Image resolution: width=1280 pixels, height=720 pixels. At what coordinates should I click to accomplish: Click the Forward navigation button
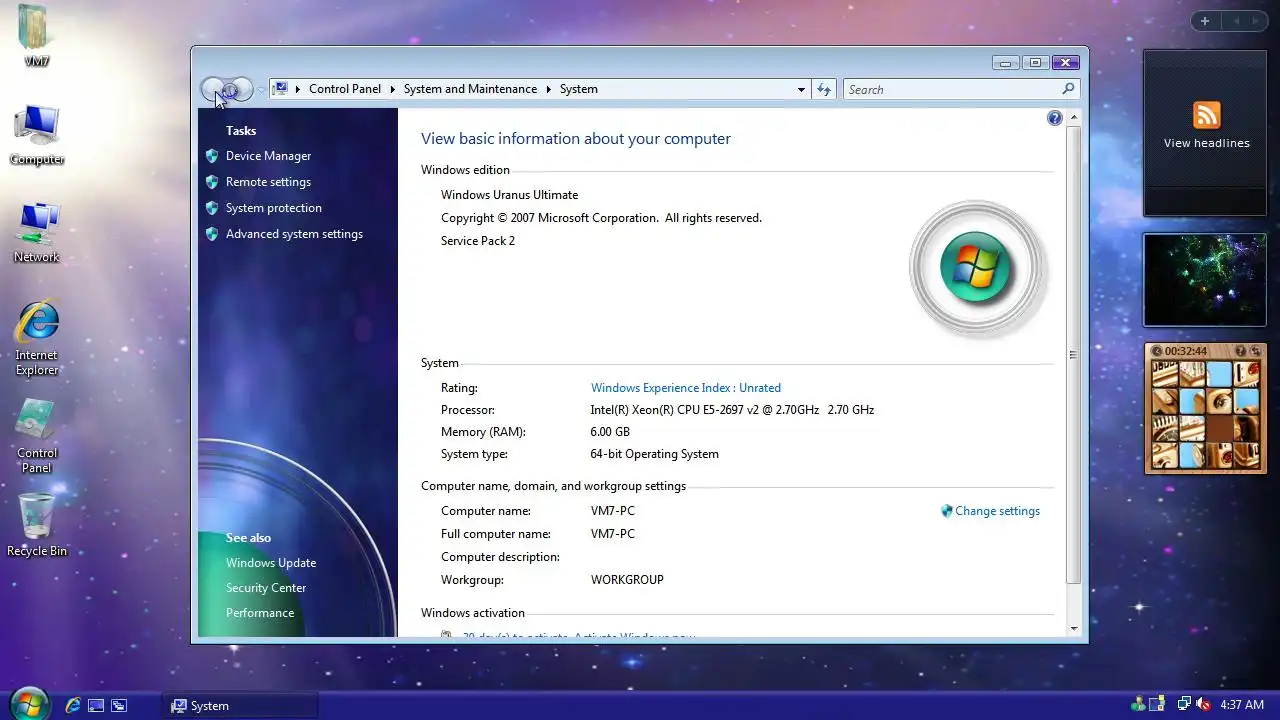[240, 90]
